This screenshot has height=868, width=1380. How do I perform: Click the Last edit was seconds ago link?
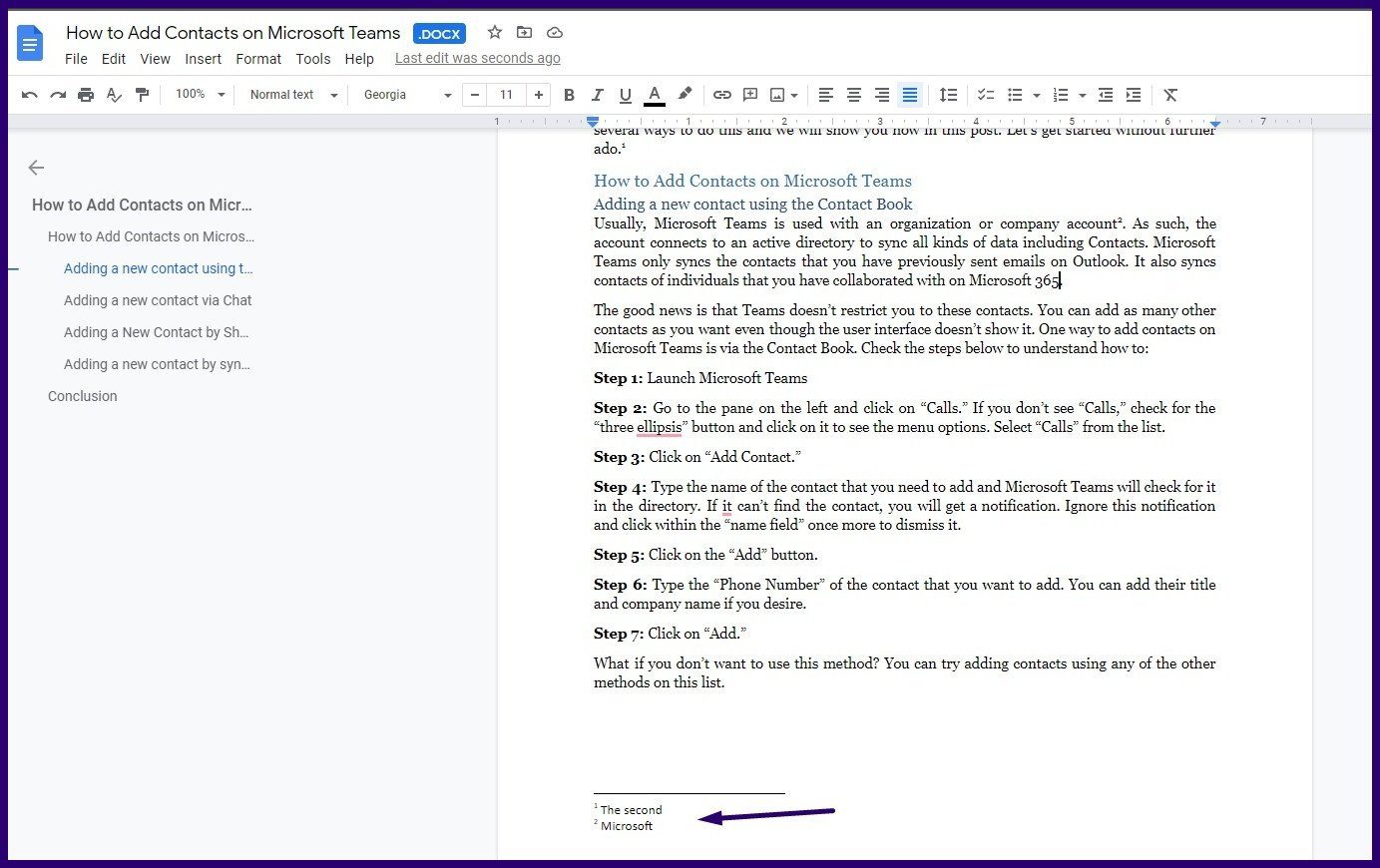point(477,58)
